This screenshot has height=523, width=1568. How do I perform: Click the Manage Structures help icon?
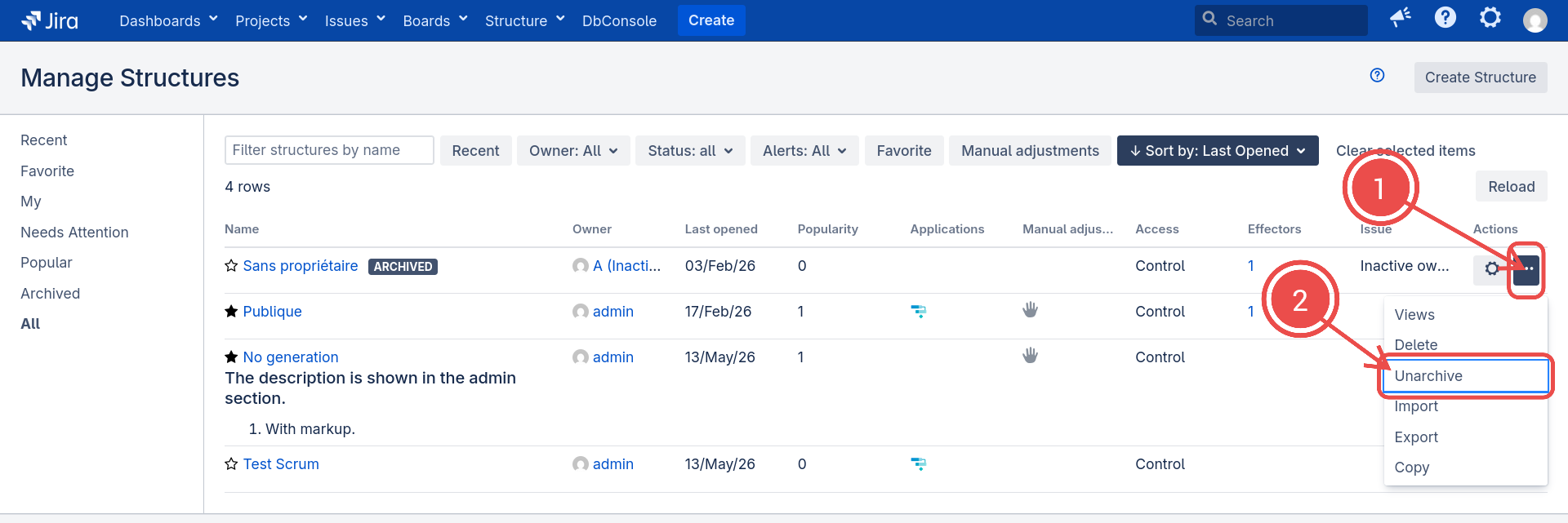pyautogui.click(x=1378, y=75)
